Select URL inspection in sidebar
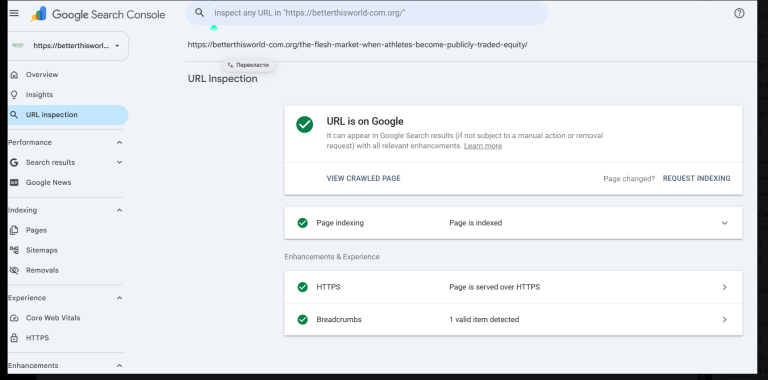Viewport: 768px width, 380px height. (x=68, y=115)
